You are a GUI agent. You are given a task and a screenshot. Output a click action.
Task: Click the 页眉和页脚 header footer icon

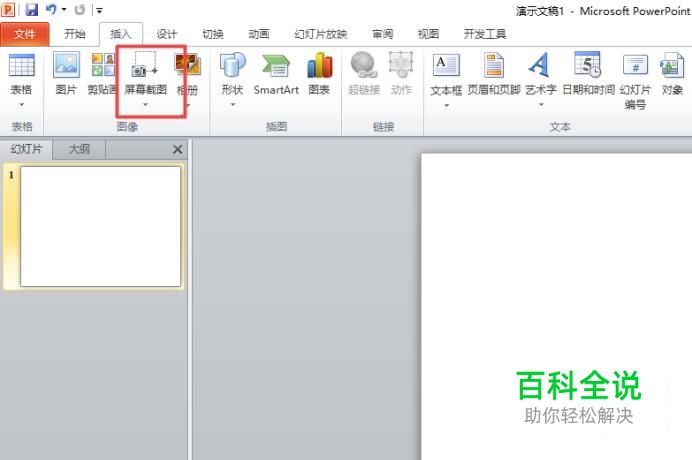pyautogui.click(x=493, y=65)
